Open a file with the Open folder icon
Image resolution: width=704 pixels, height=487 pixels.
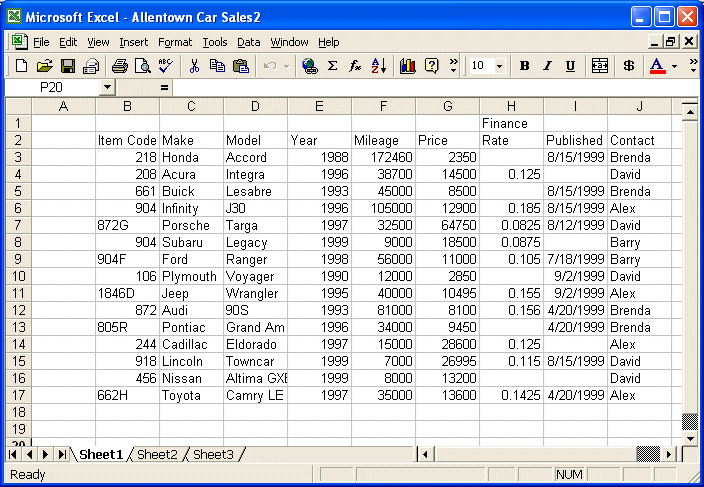click(44, 66)
